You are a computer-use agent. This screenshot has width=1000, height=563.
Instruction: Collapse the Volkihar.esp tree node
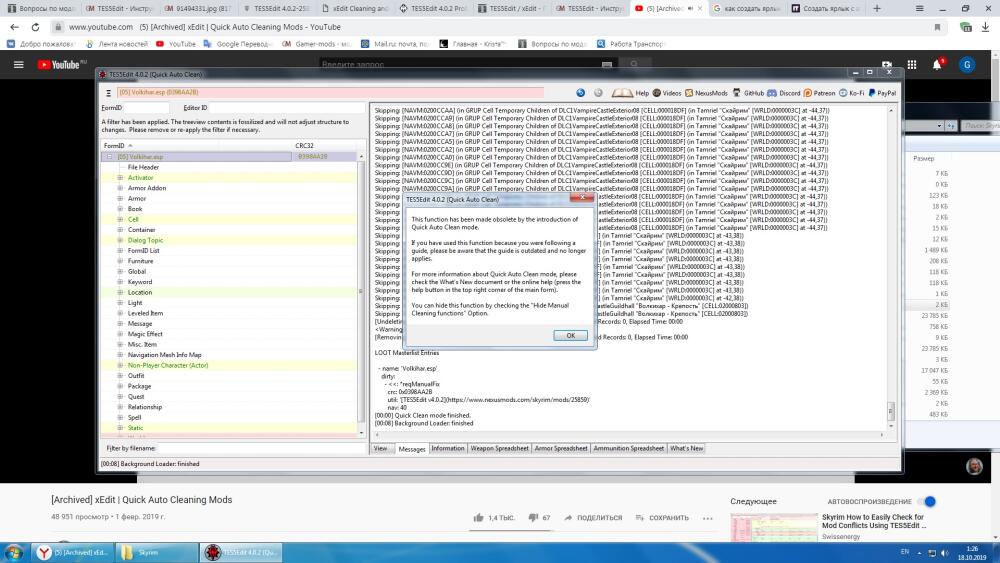pos(109,157)
